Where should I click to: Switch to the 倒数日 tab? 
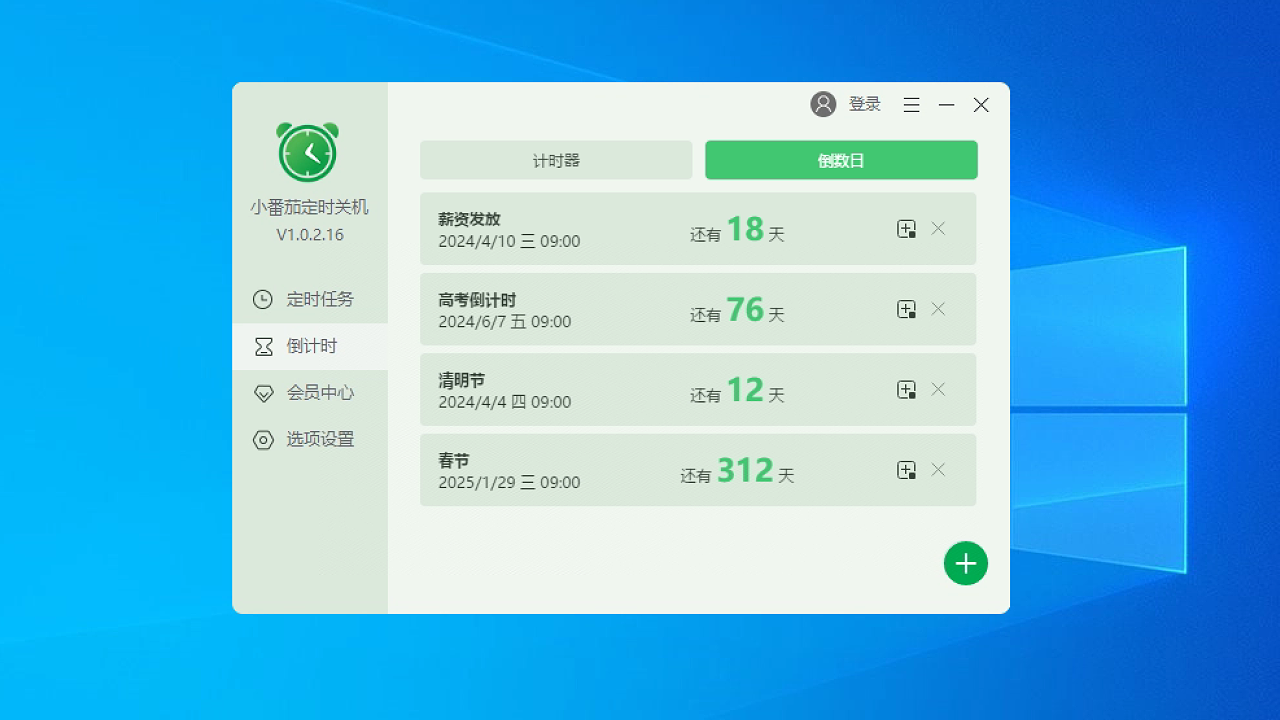click(841, 159)
